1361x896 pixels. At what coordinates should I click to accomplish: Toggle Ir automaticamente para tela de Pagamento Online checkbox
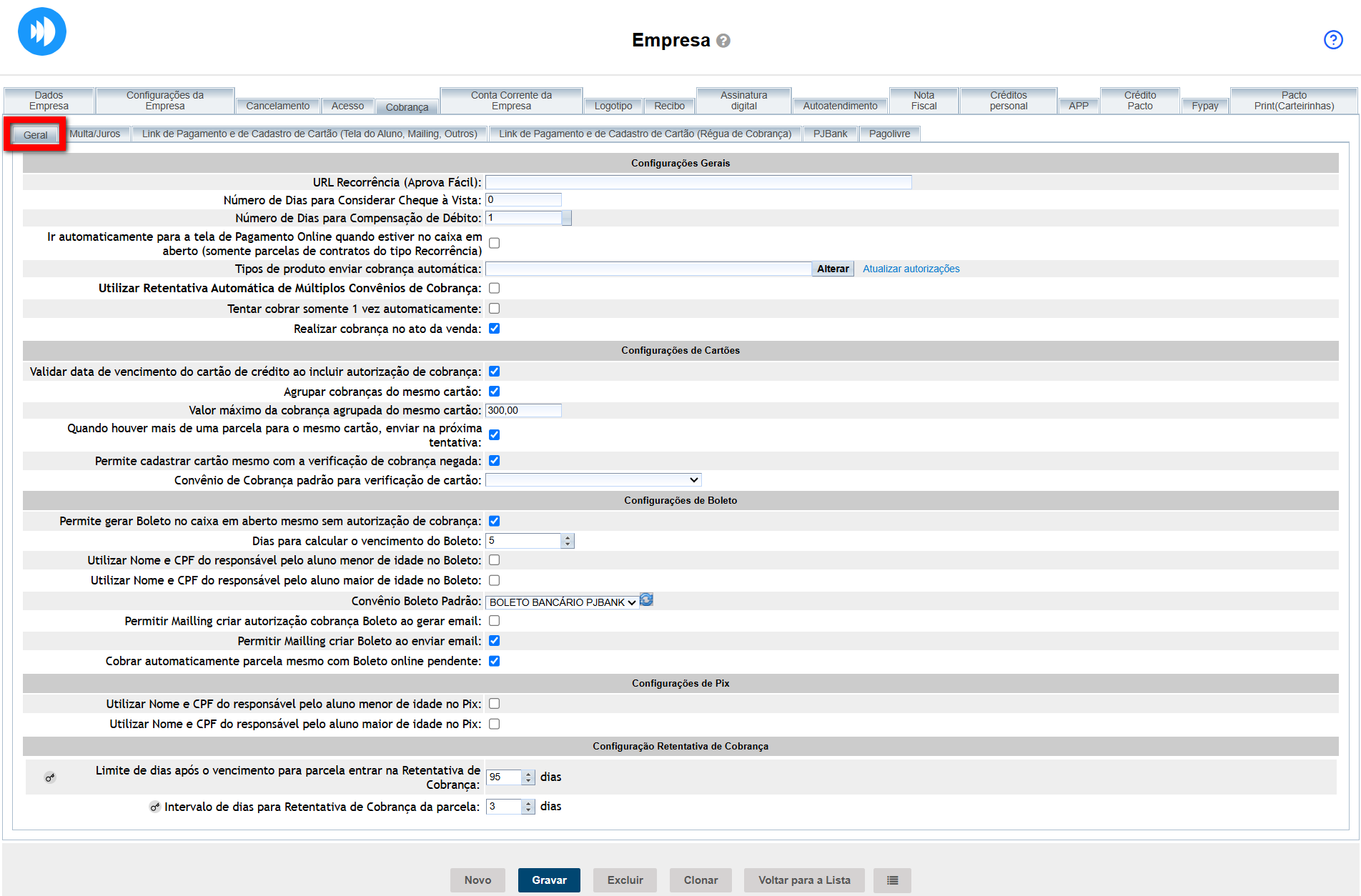(494, 243)
